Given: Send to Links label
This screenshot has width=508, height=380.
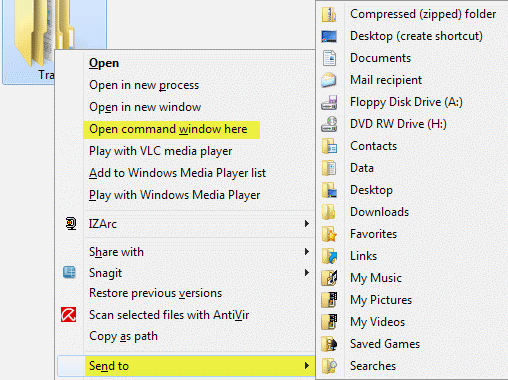Looking at the screenshot, I should pyautogui.click(x=363, y=256).
